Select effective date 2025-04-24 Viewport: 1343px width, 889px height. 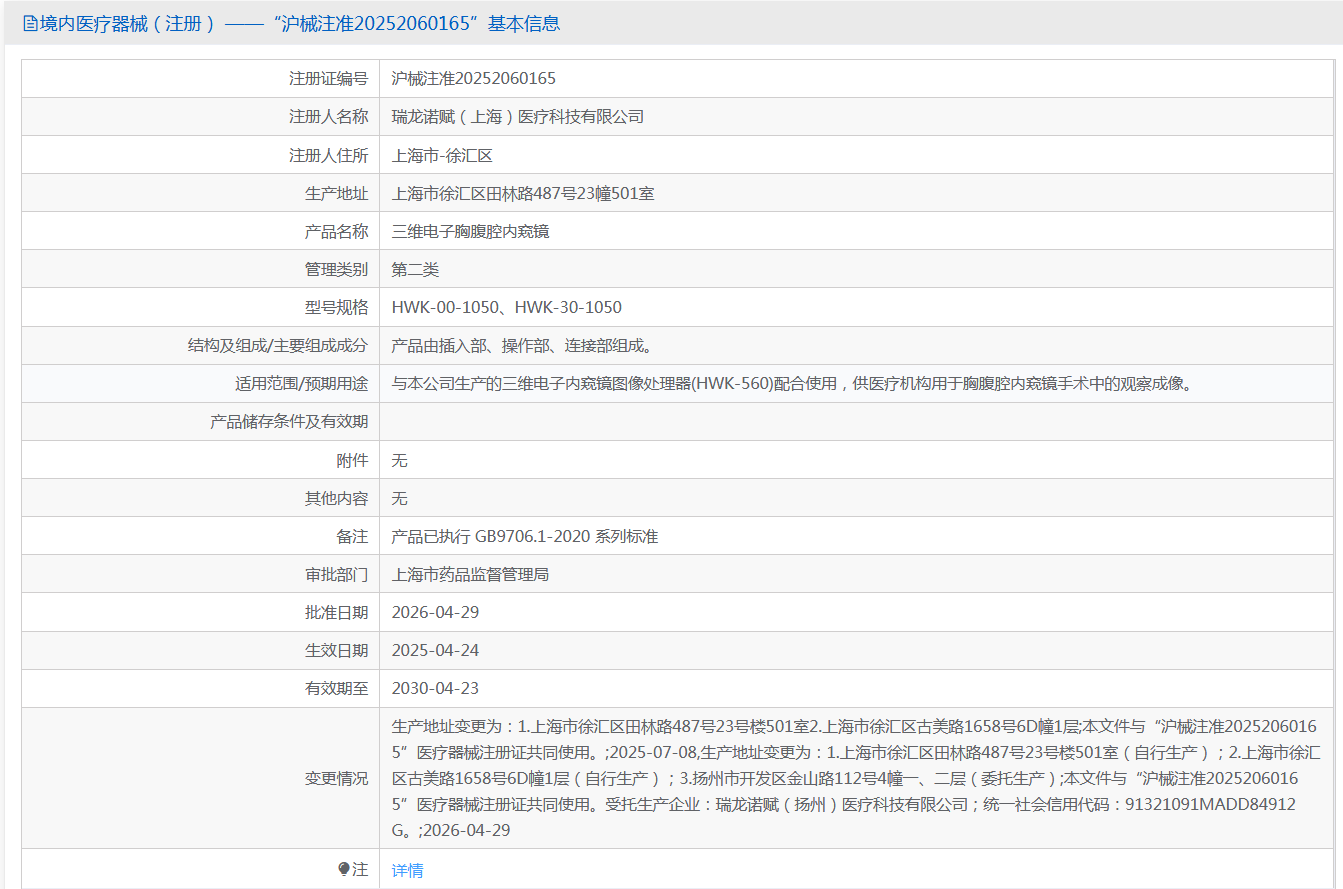coord(436,650)
